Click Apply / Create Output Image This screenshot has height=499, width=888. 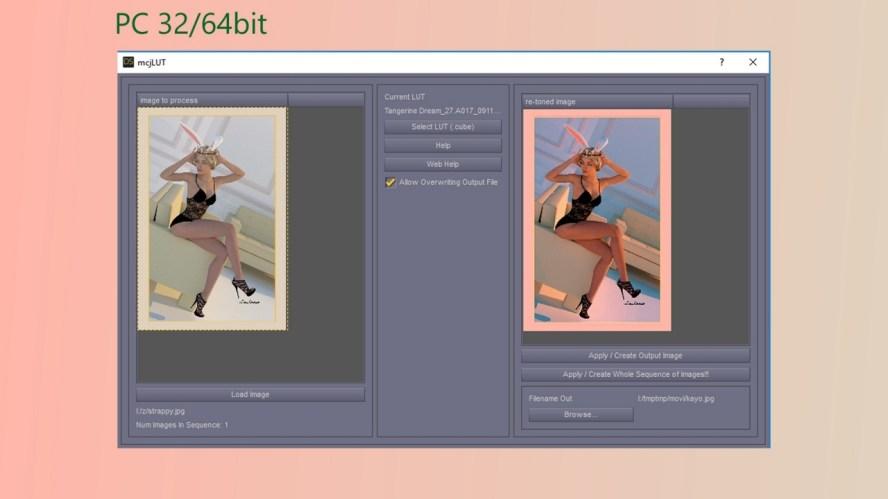[x=635, y=356]
